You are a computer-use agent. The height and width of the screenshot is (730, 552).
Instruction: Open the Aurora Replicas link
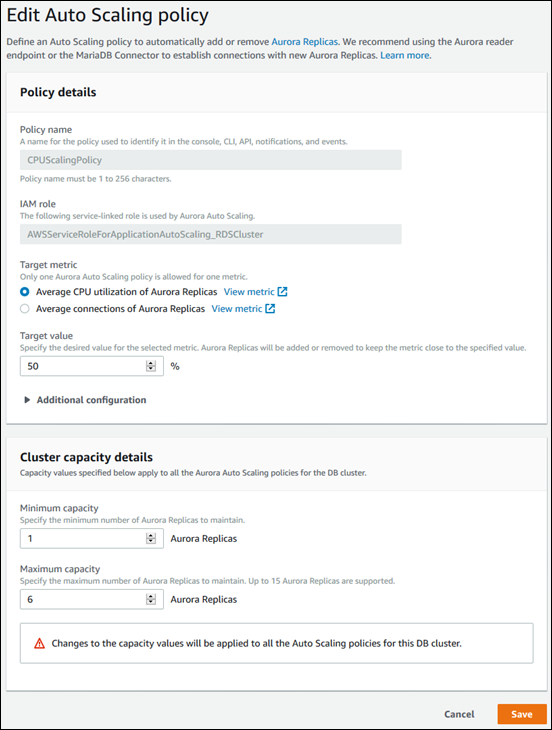click(x=304, y=41)
